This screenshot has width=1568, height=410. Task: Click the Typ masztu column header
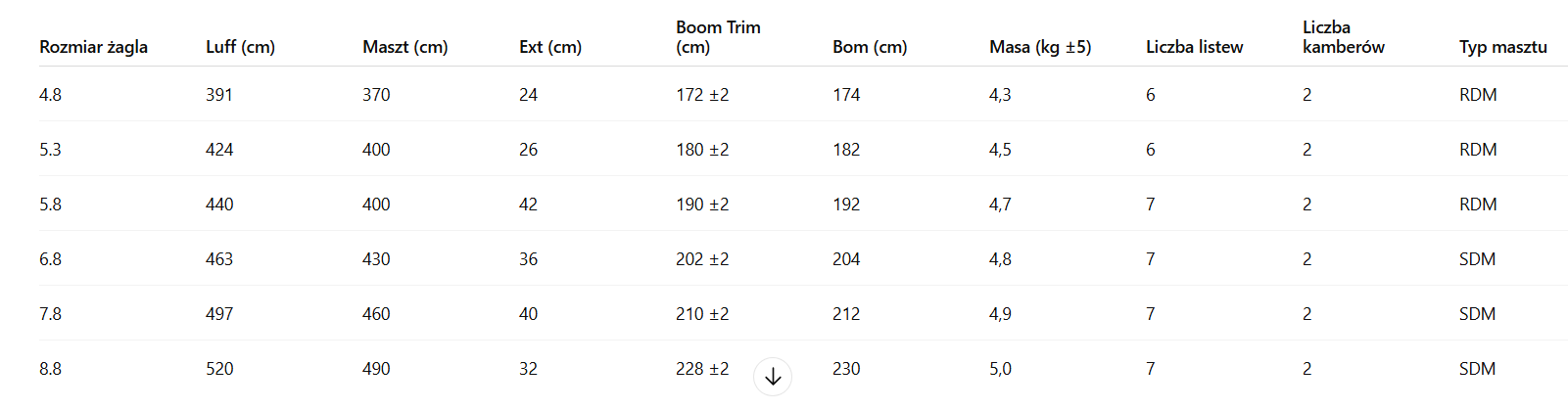tap(1502, 47)
